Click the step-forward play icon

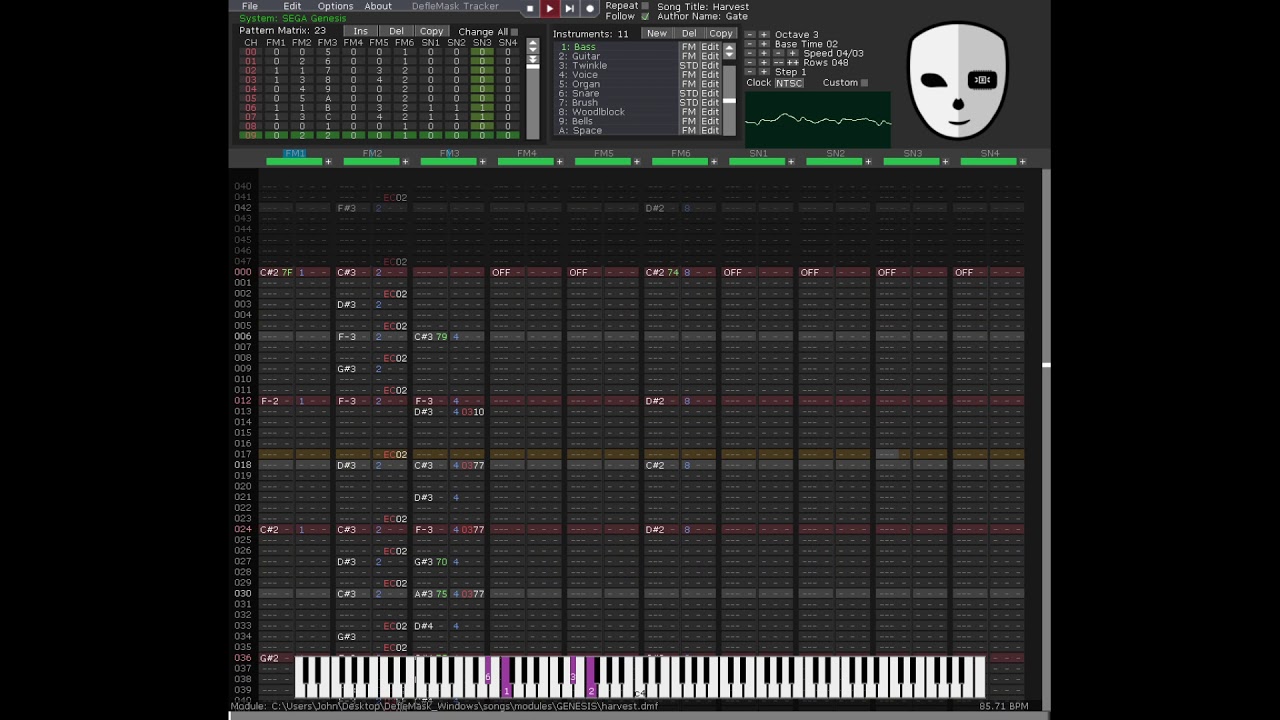(569, 8)
